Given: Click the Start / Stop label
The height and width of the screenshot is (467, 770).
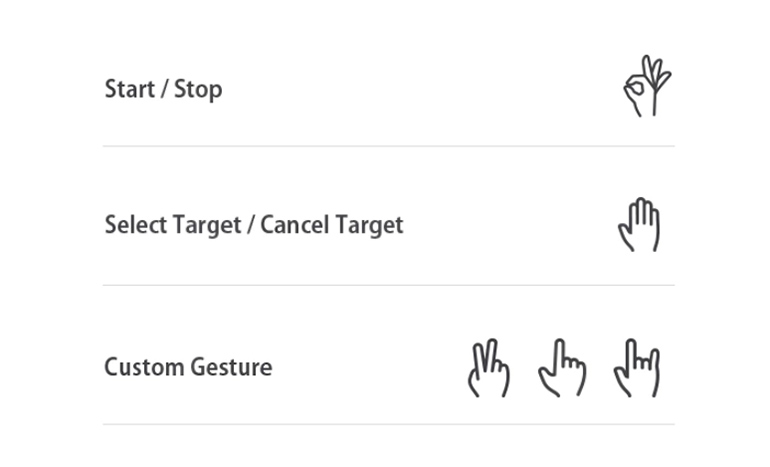Looking at the screenshot, I should pyautogui.click(x=163, y=89).
